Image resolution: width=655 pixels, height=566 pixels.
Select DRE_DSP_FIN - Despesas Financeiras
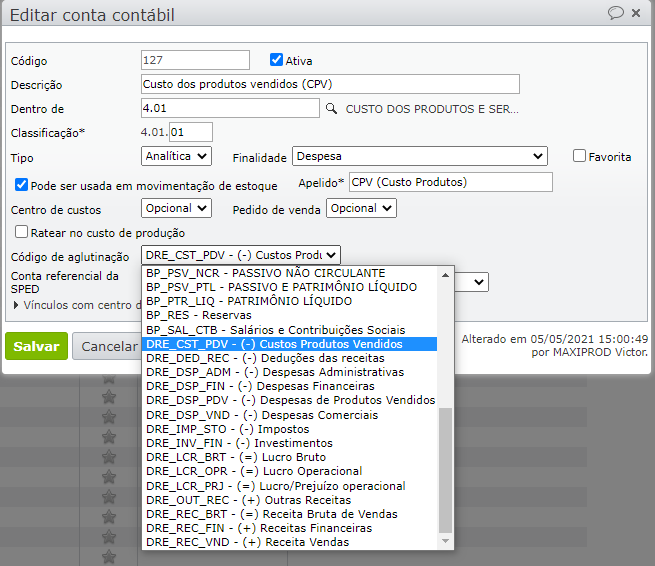pos(289,386)
